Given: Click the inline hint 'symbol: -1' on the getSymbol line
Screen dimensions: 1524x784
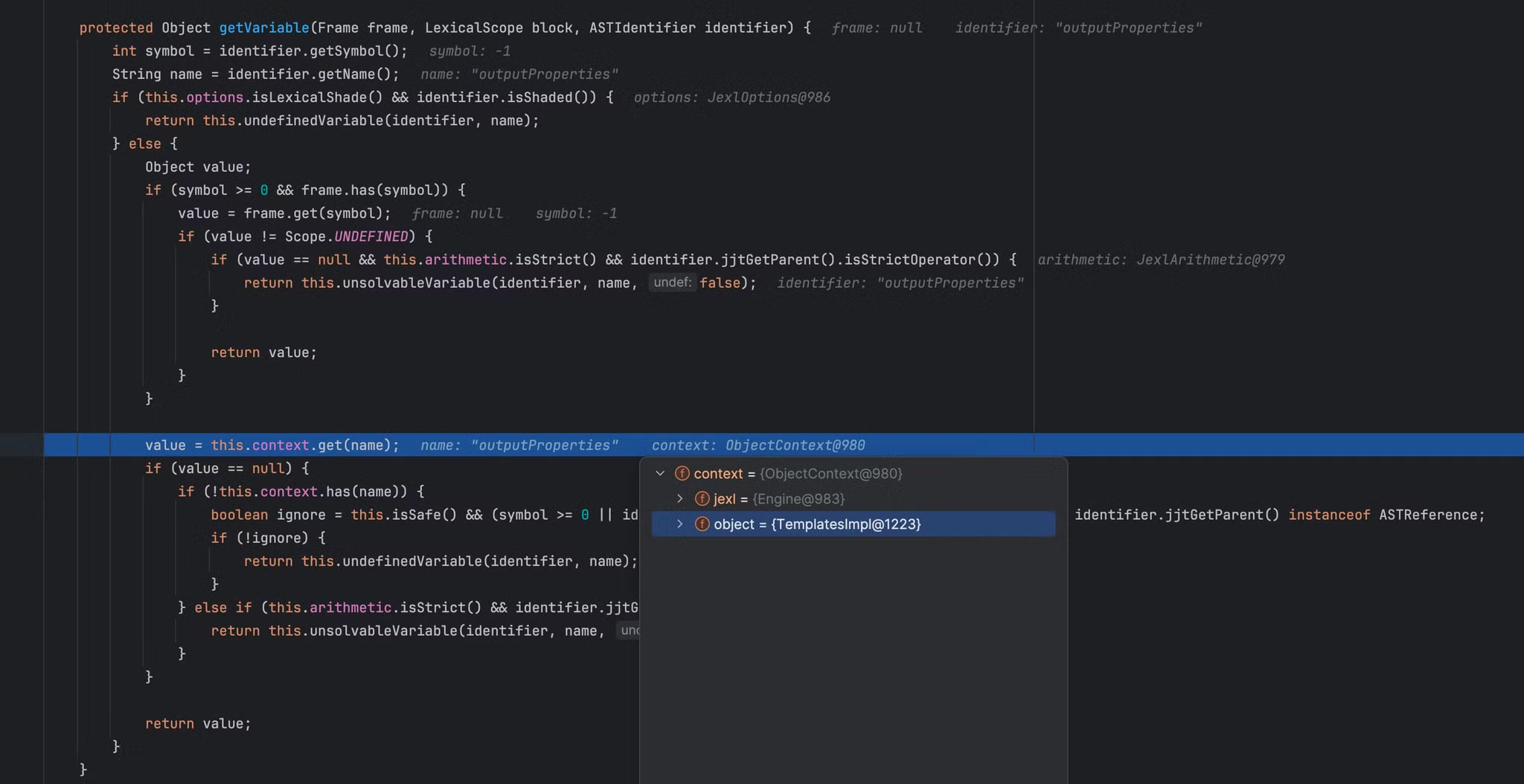Looking at the screenshot, I should click(470, 51).
